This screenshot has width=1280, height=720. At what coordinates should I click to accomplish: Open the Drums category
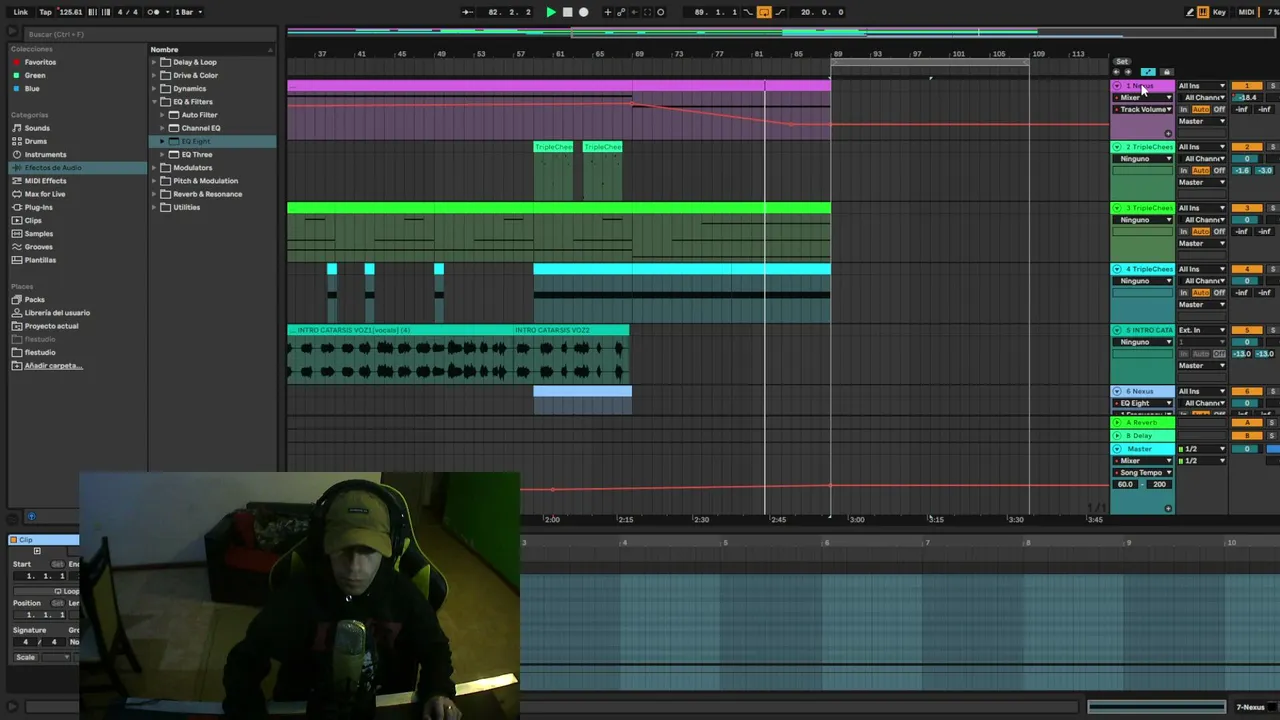click(35, 141)
